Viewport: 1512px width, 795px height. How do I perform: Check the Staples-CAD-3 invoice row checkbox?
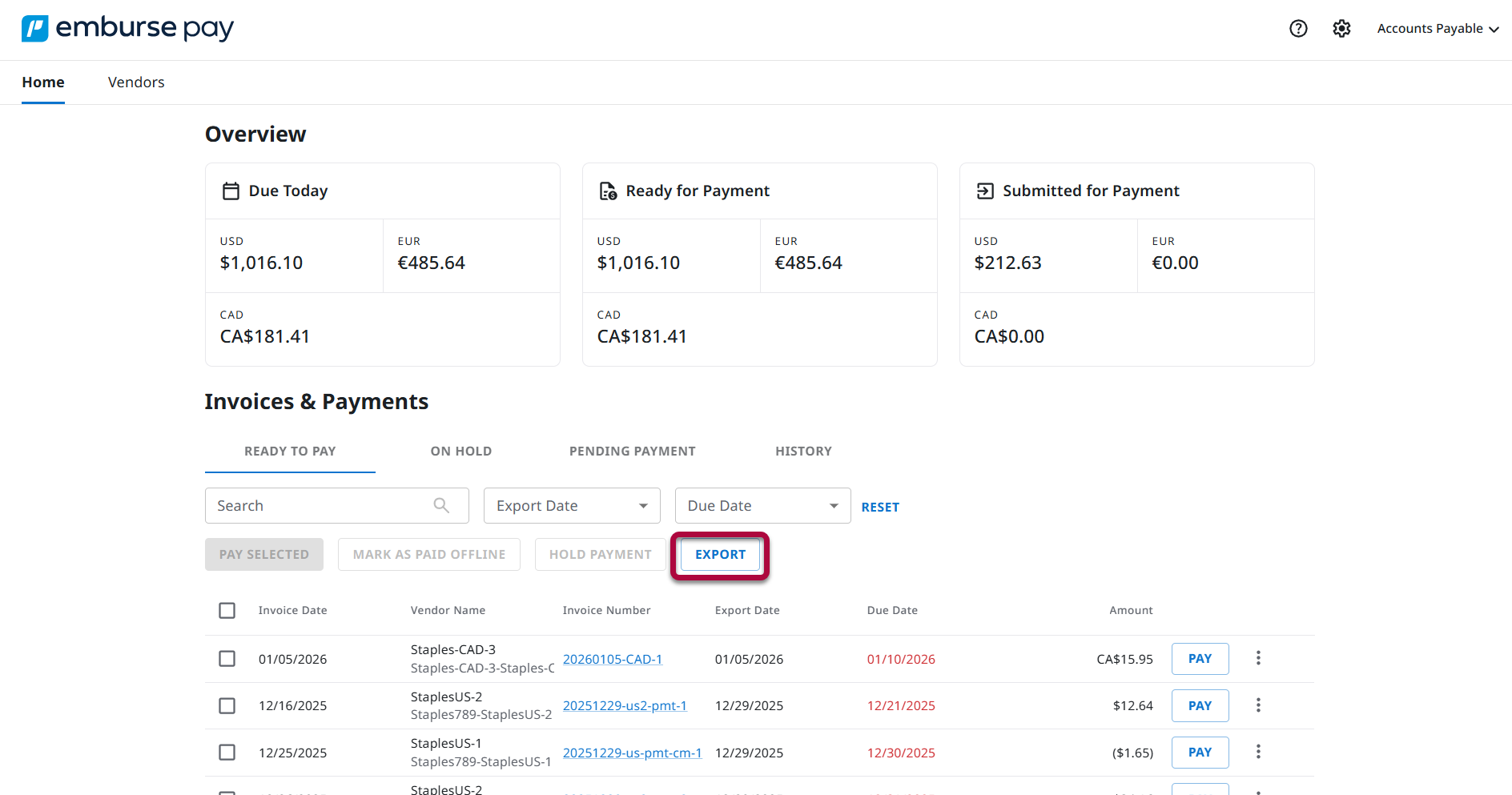click(227, 659)
